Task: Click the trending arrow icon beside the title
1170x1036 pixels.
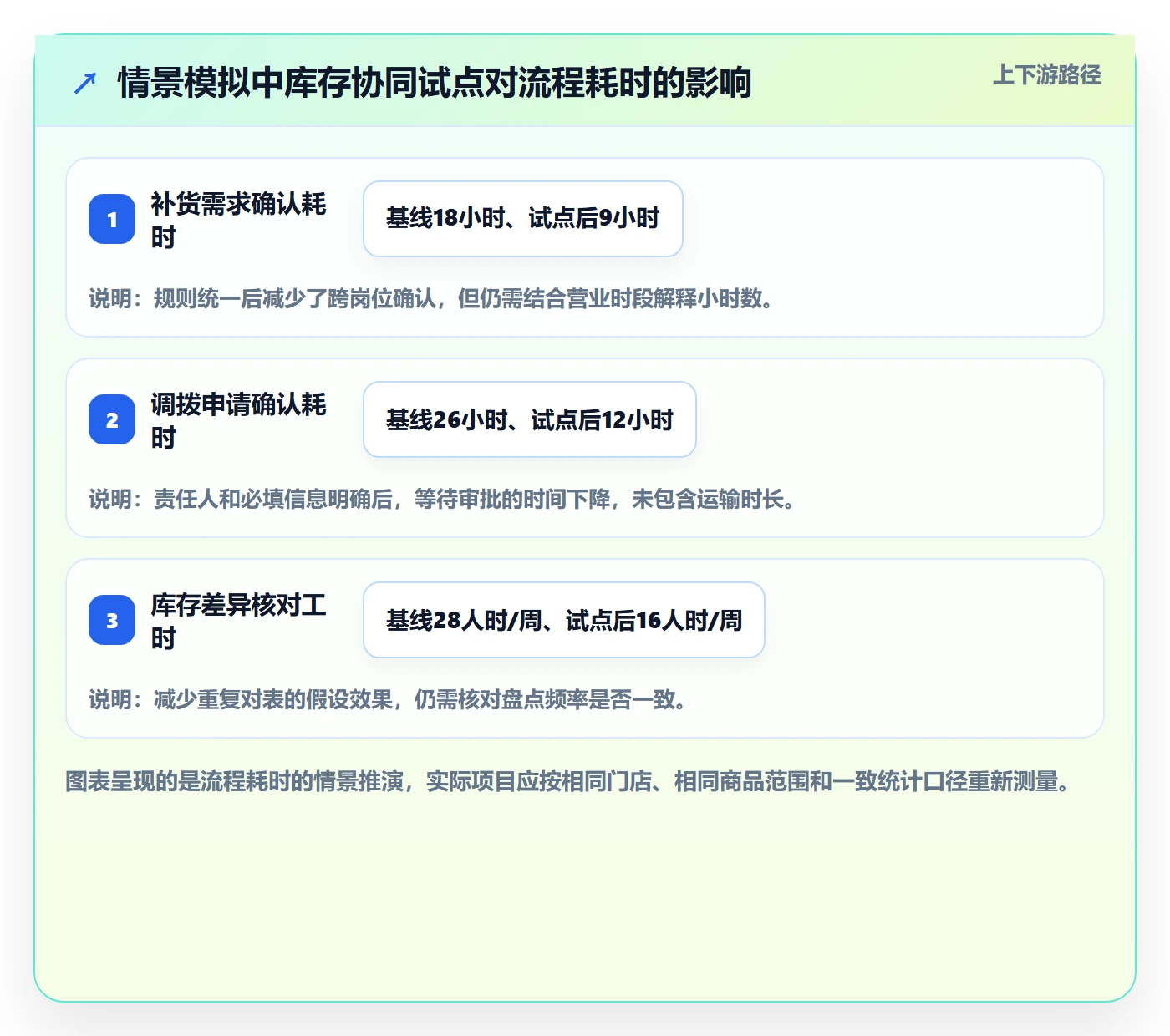Action: (85, 83)
